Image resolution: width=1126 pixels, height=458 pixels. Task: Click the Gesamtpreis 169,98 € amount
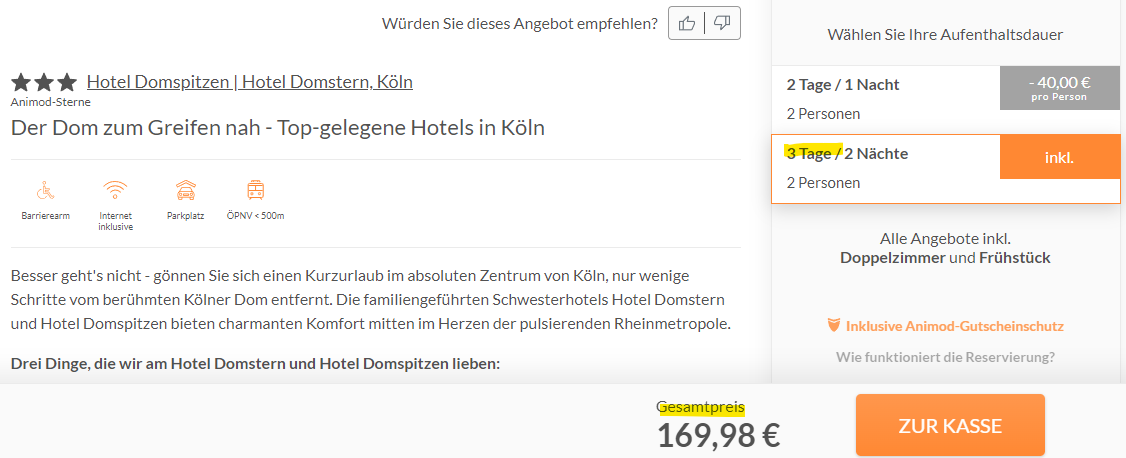(x=719, y=434)
